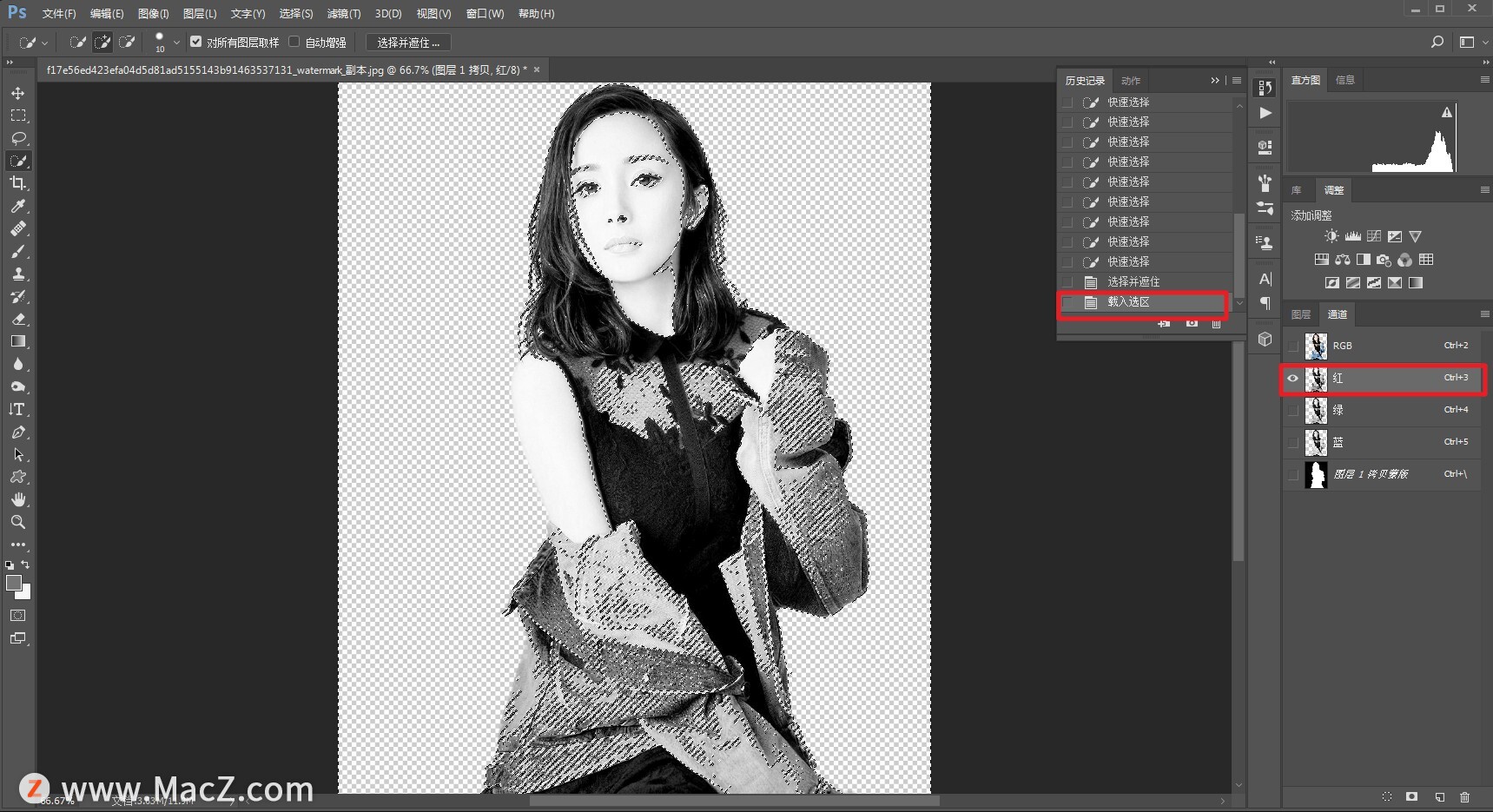Switch to the 动作 tab
Screen dimensions: 1493x812
(1131, 81)
